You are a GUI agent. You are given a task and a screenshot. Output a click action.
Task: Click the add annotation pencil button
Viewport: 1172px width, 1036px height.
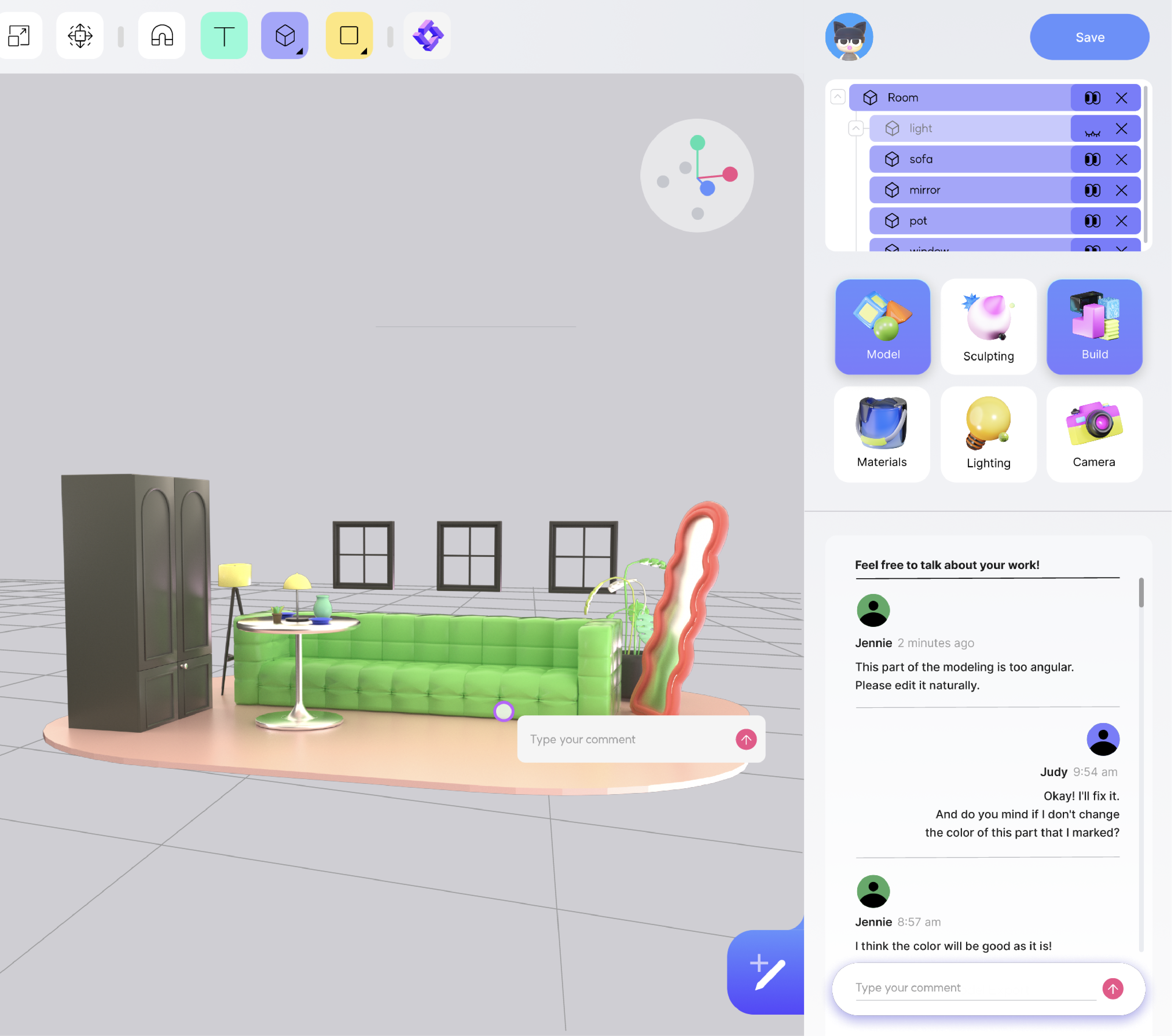pos(767,972)
